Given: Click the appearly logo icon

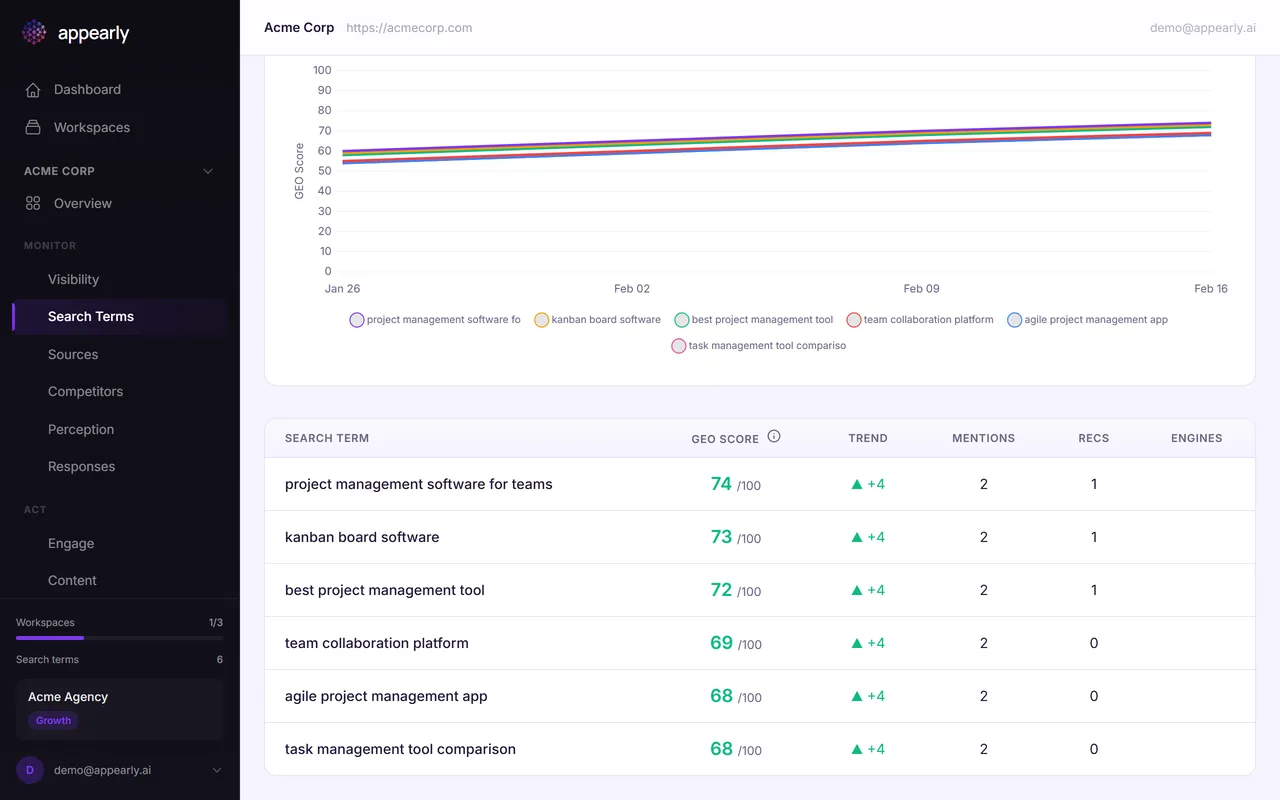Looking at the screenshot, I should coord(33,32).
